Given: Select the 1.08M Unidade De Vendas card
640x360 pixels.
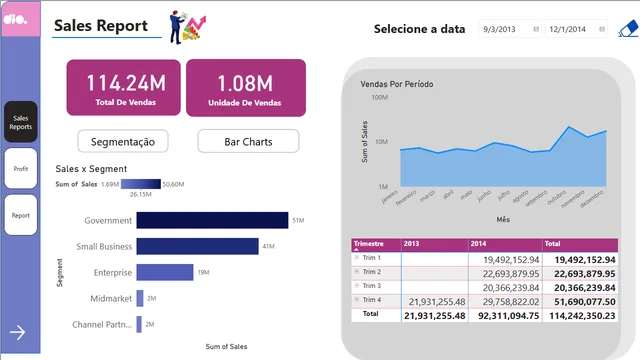Looking at the screenshot, I should pyautogui.click(x=246, y=88).
